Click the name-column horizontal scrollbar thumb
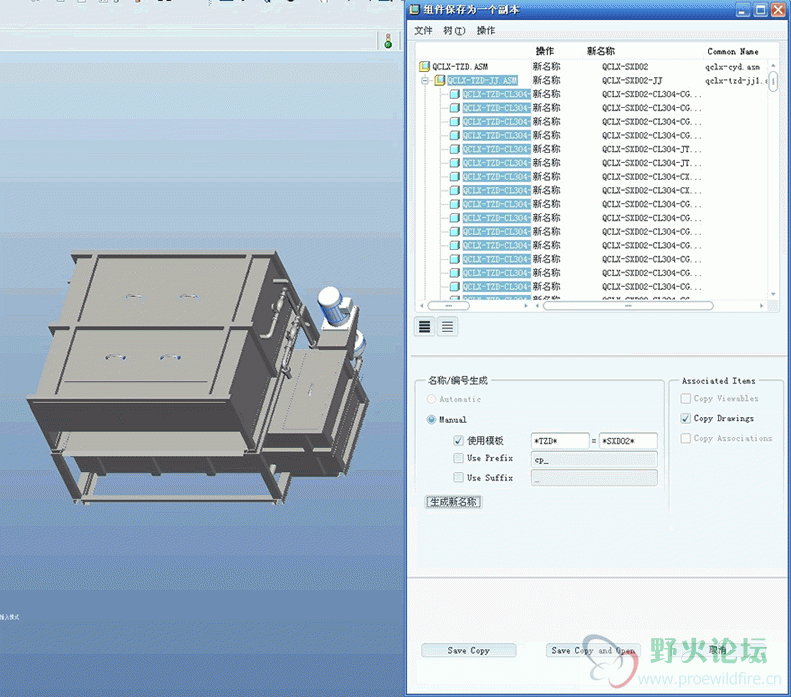791x697 pixels. (448, 306)
